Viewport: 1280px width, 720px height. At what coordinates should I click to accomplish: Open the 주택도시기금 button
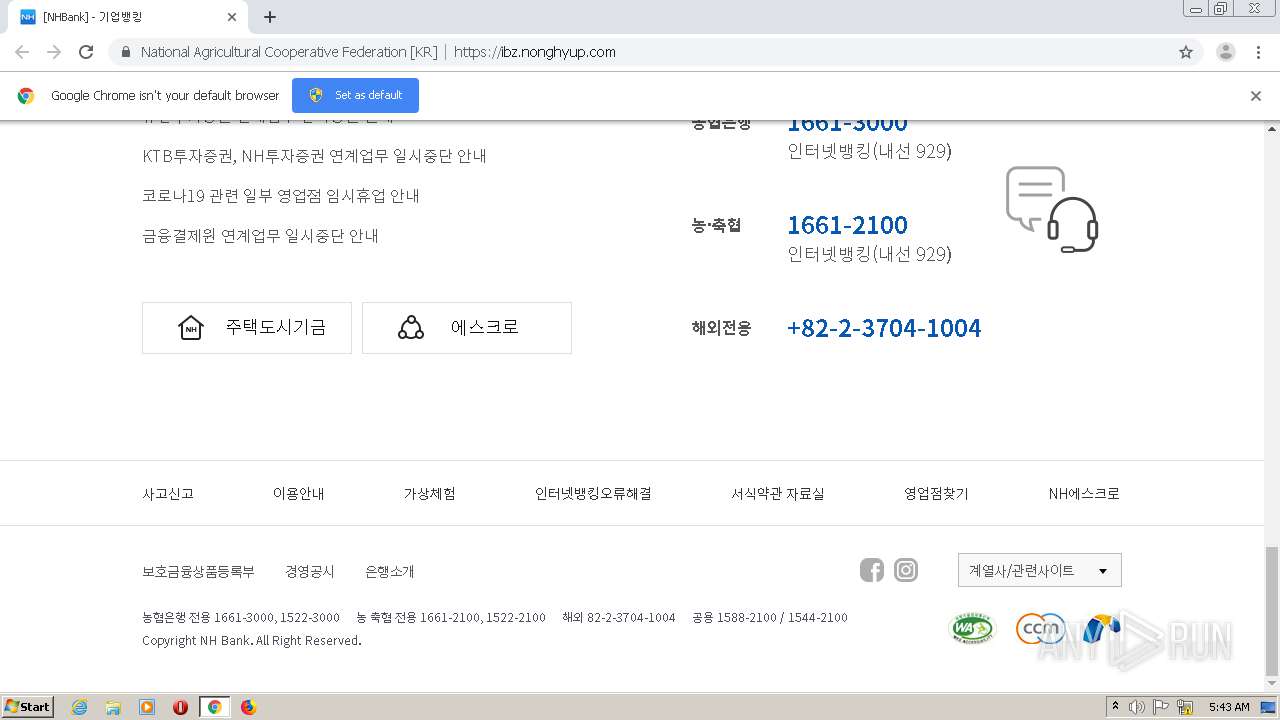[247, 328]
